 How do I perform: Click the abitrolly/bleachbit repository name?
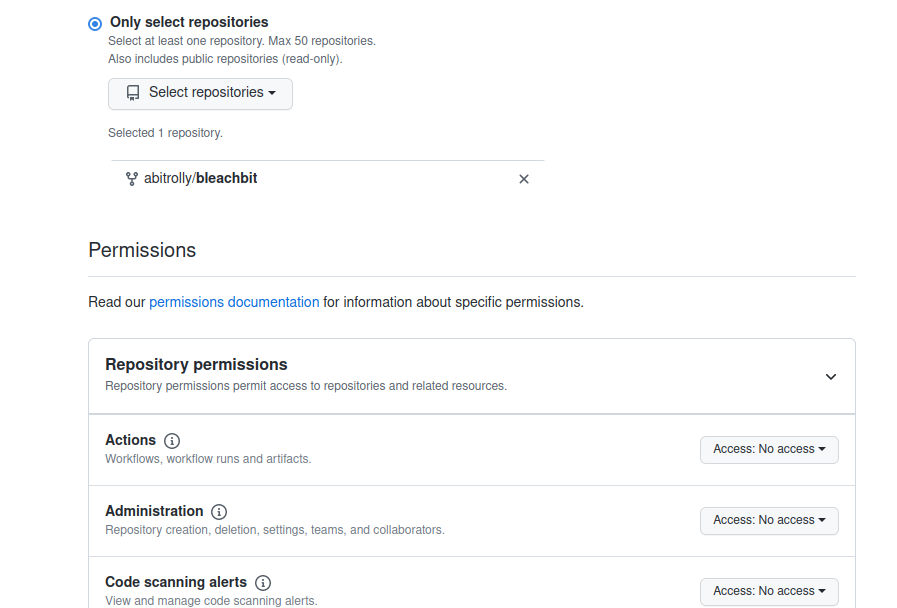click(x=200, y=178)
